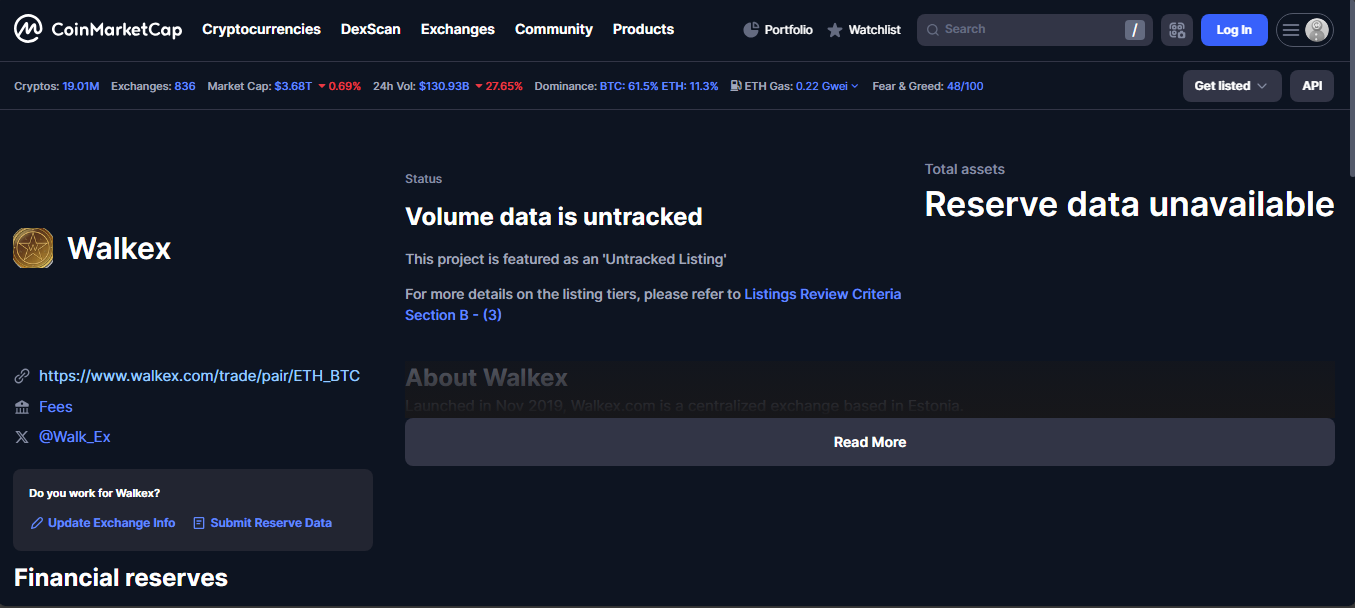Open the Cryptocurrencies menu

pos(261,30)
